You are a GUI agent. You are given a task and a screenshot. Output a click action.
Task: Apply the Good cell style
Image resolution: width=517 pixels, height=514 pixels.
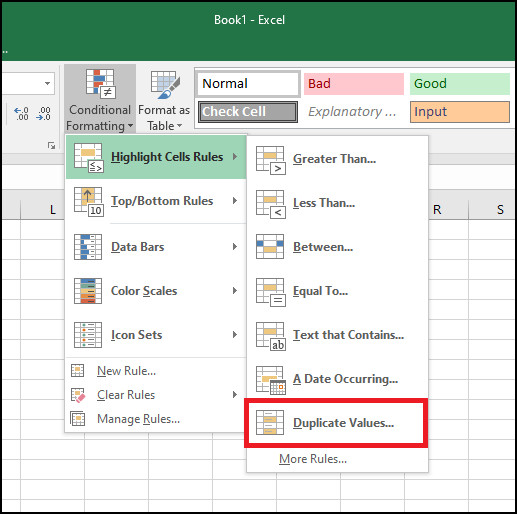460,83
